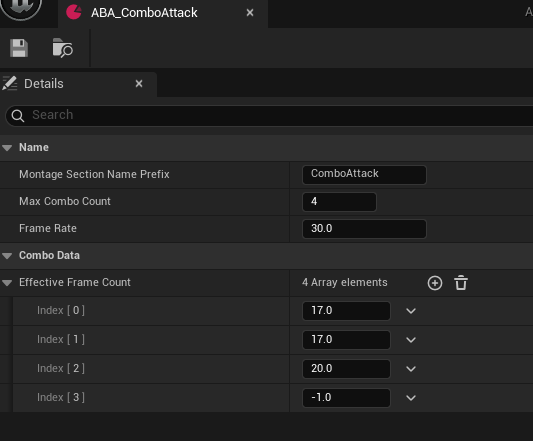Close the Details panel tab

(x=139, y=84)
